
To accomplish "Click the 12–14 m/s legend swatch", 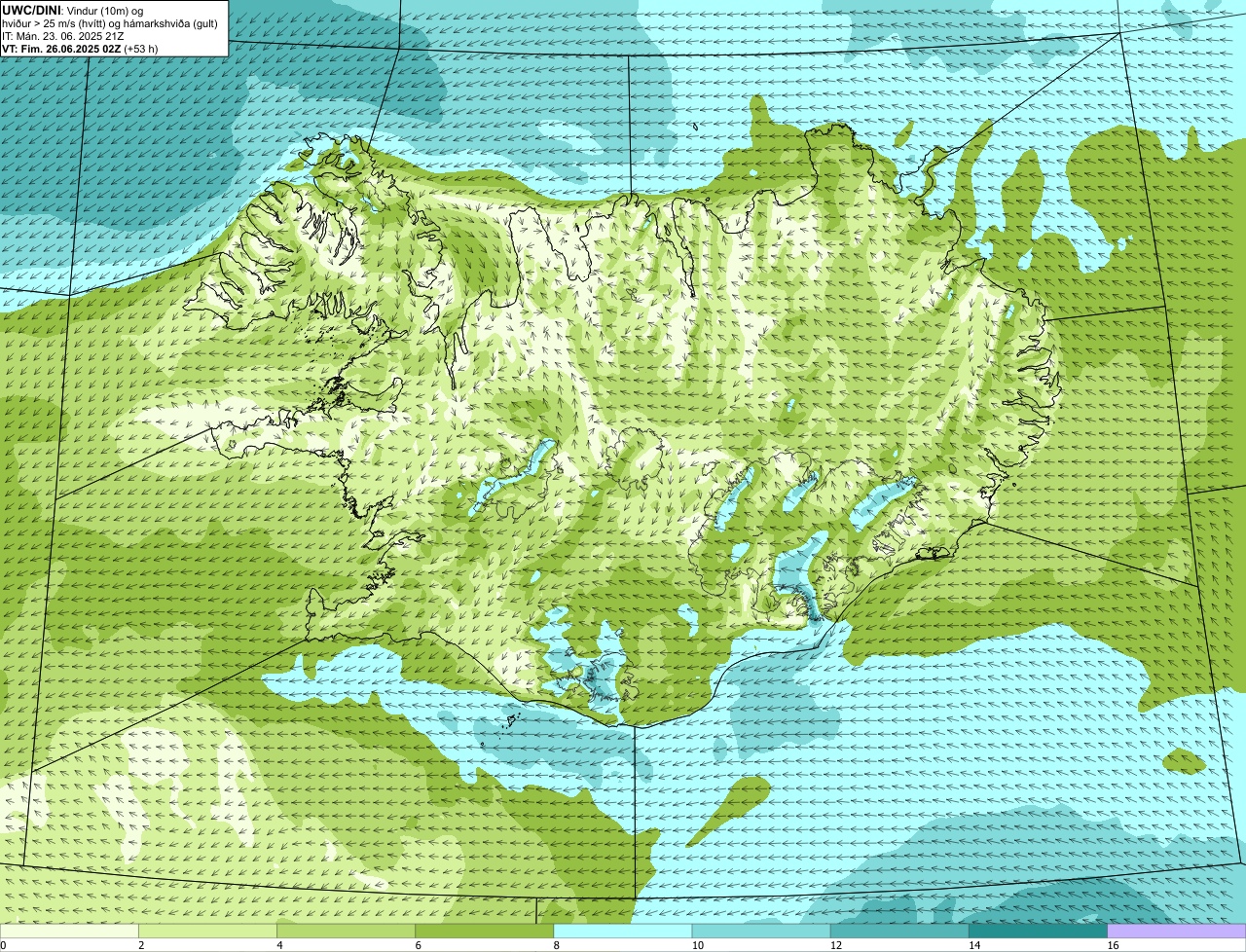I will click(899, 932).
